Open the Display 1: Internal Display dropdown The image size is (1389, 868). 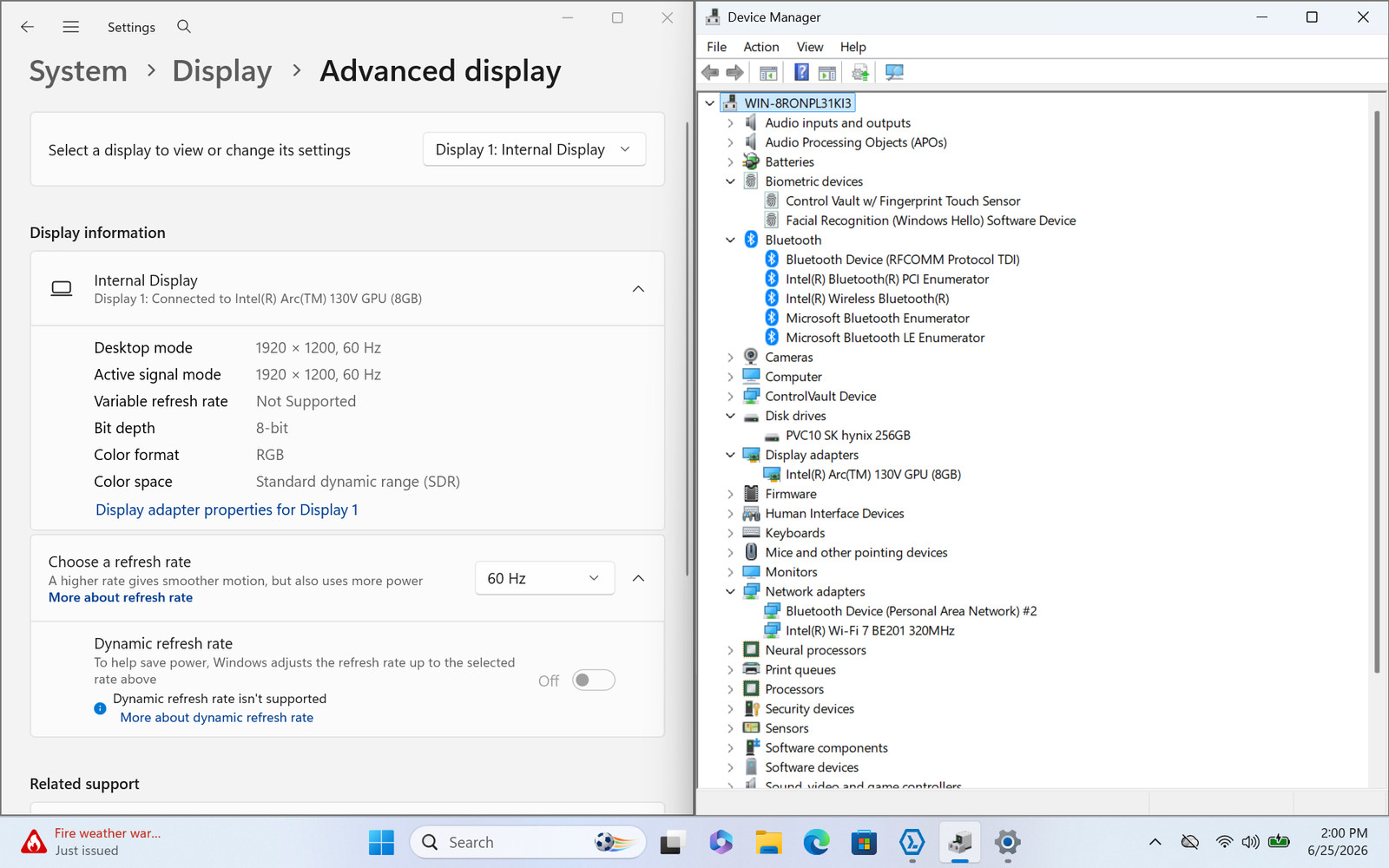534,149
